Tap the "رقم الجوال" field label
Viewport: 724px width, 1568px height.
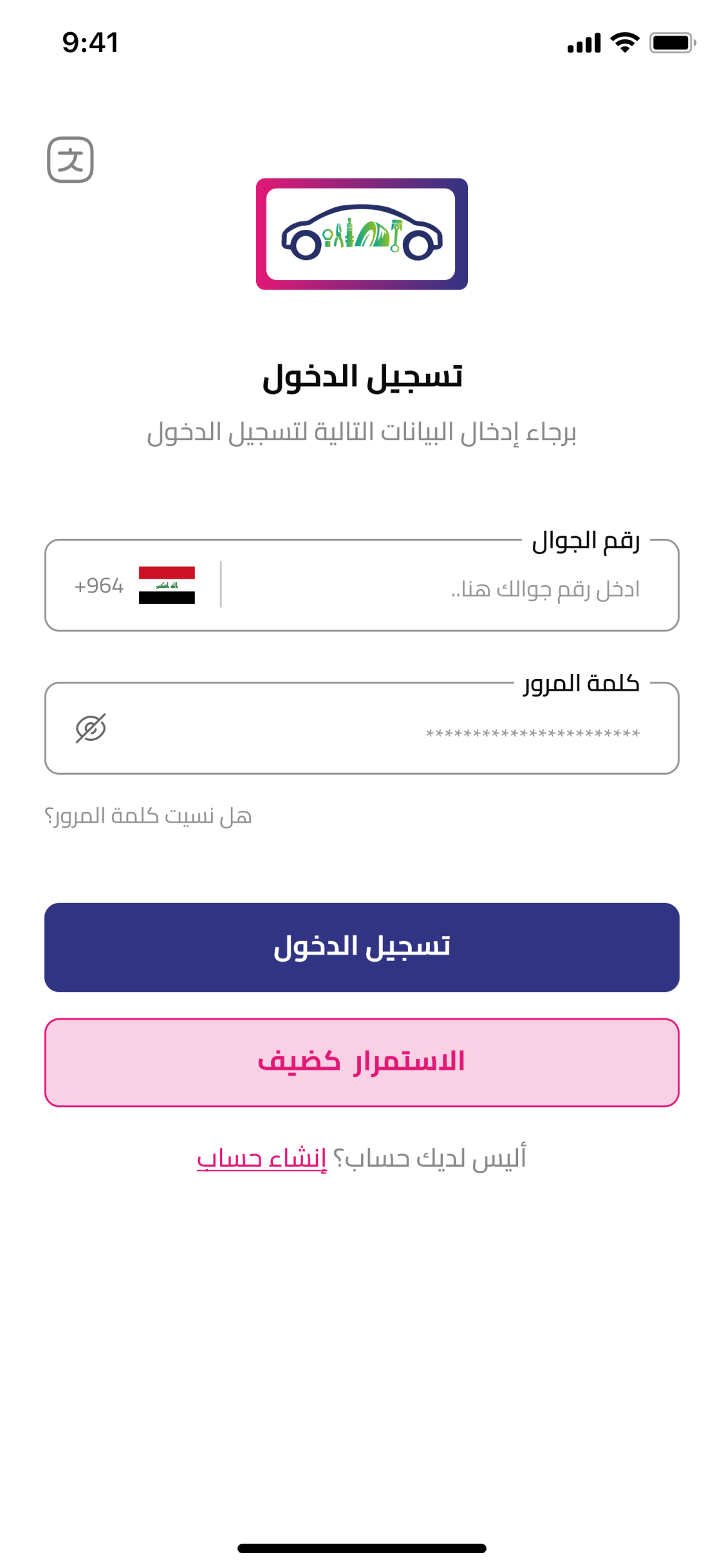tap(586, 541)
